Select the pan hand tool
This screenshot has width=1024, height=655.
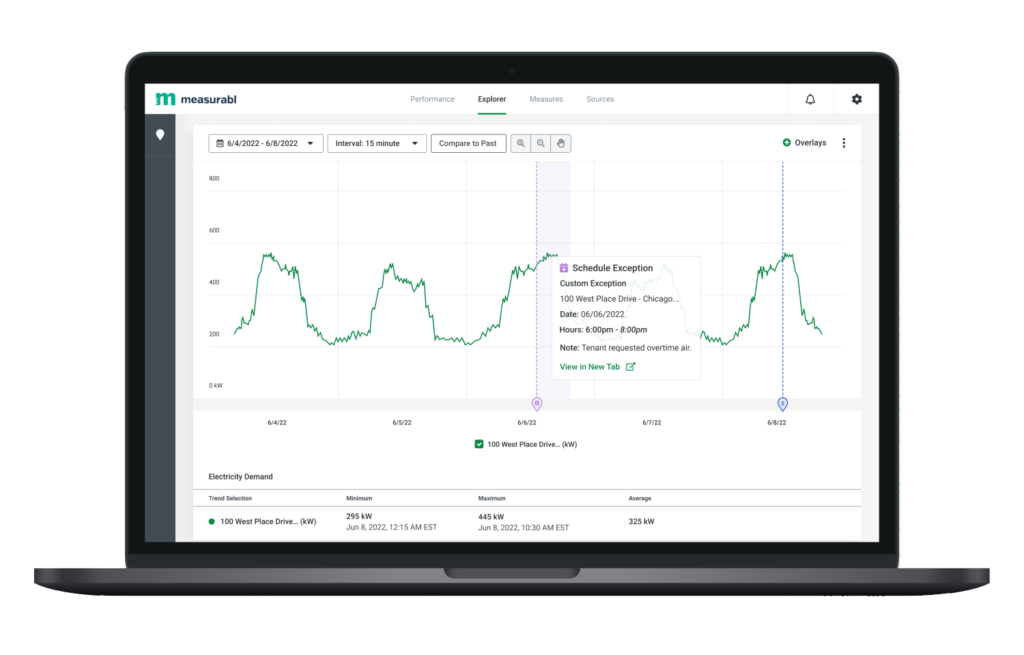(561, 143)
